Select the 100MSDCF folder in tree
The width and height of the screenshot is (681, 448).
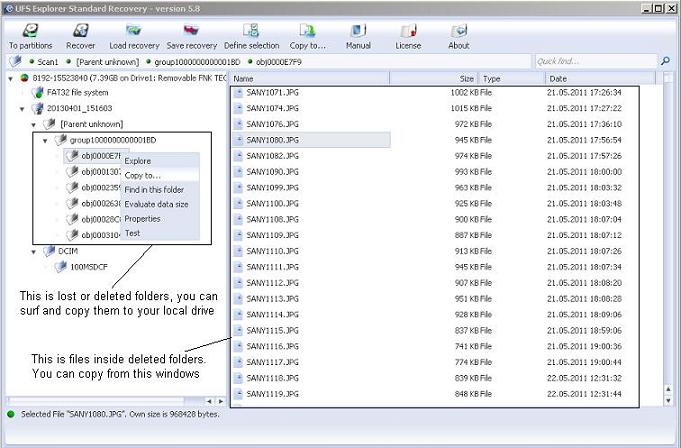tap(88, 267)
